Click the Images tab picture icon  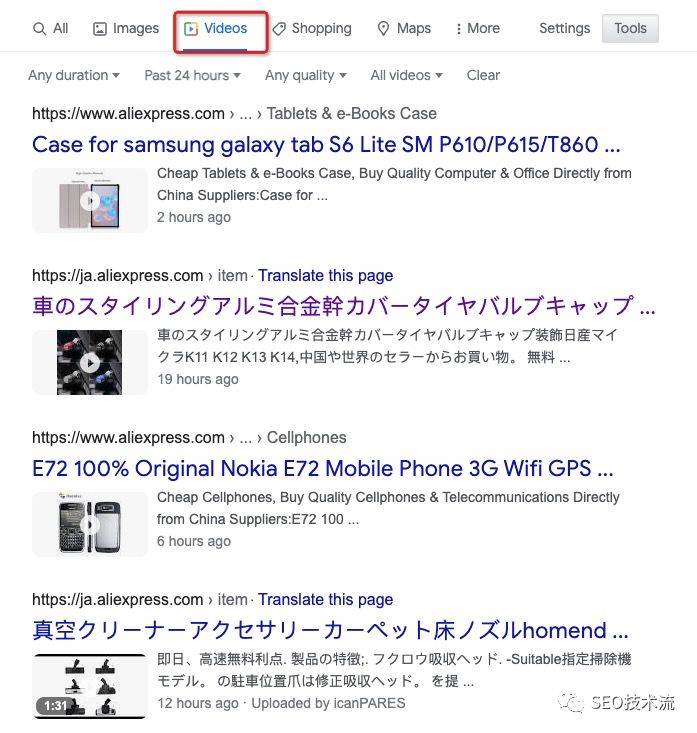point(100,29)
